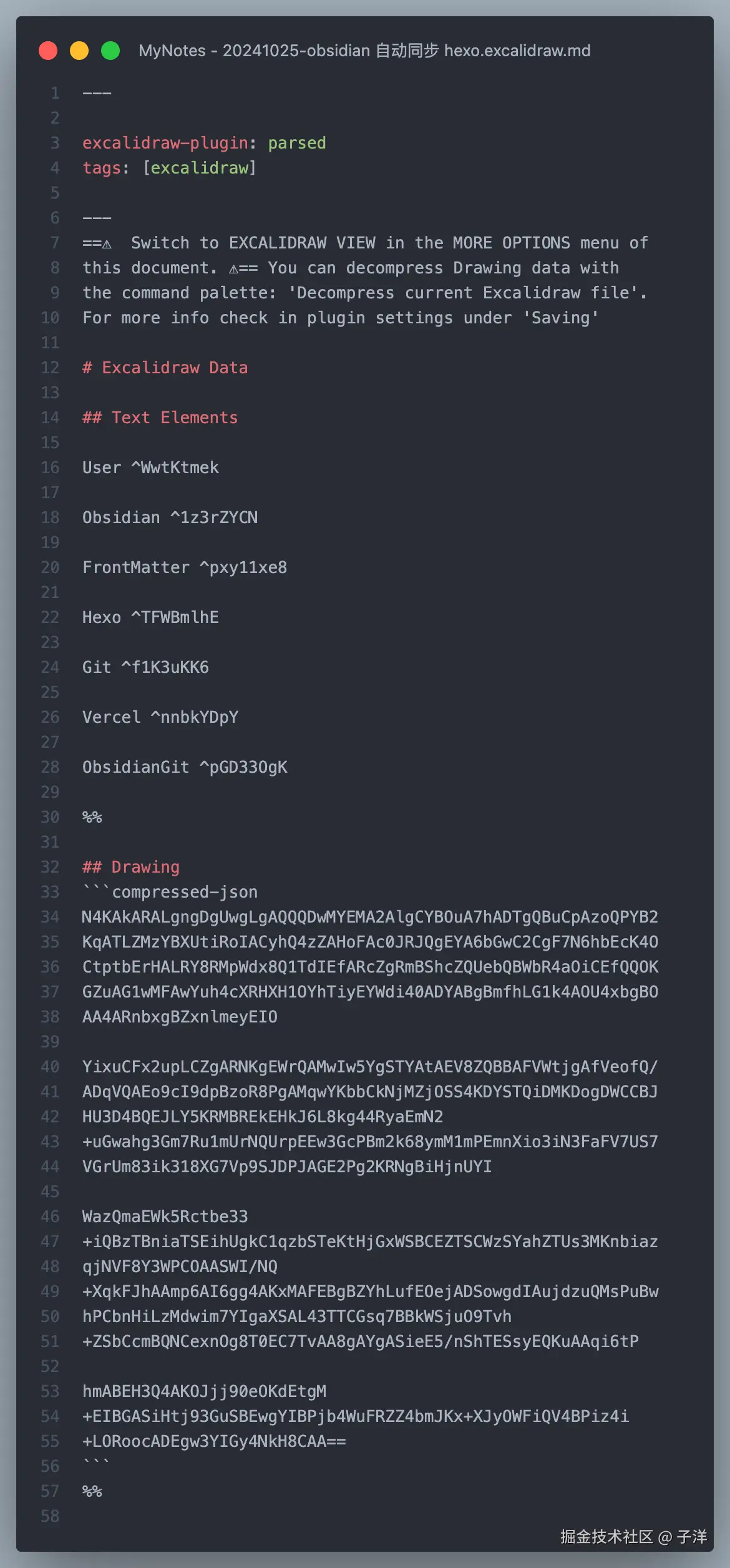The width and height of the screenshot is (730, 1568).
Task: Click the green maximize window button
Action: pyautogui.click(x=110, y=51)
